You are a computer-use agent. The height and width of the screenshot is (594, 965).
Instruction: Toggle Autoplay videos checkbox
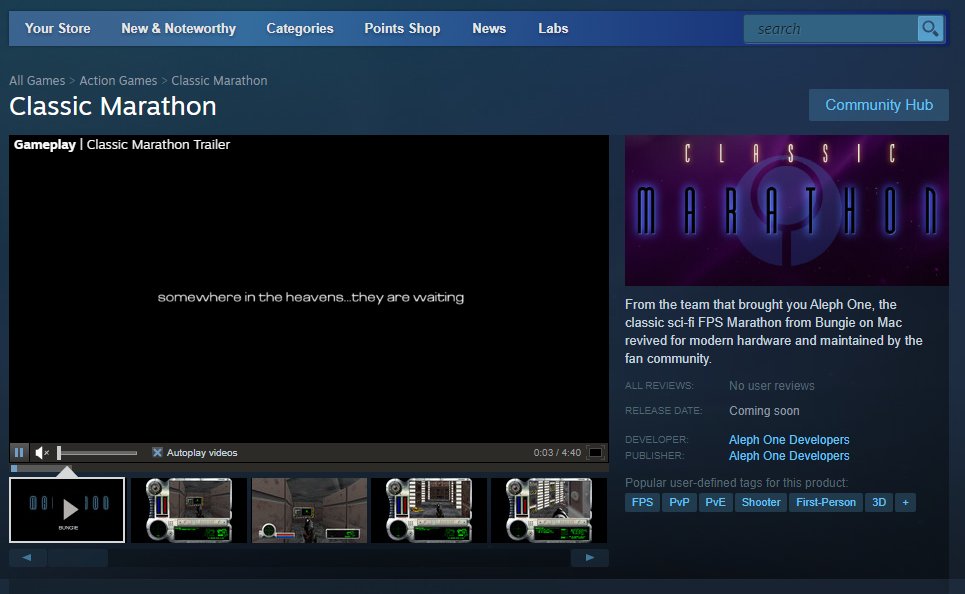(157, 452)
